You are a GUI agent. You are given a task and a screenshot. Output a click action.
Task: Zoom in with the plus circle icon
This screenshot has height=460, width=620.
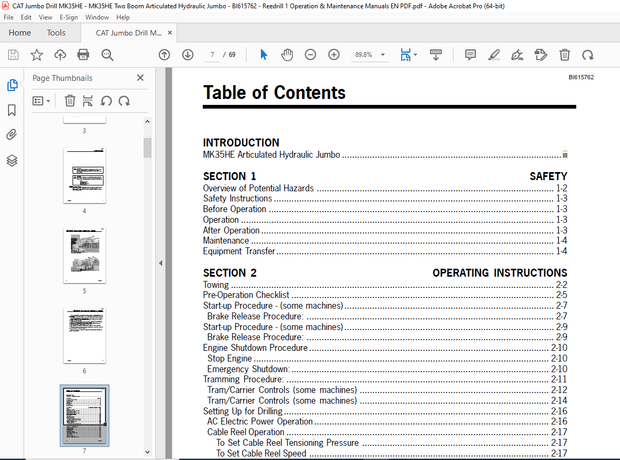click(x=334, y=55)
